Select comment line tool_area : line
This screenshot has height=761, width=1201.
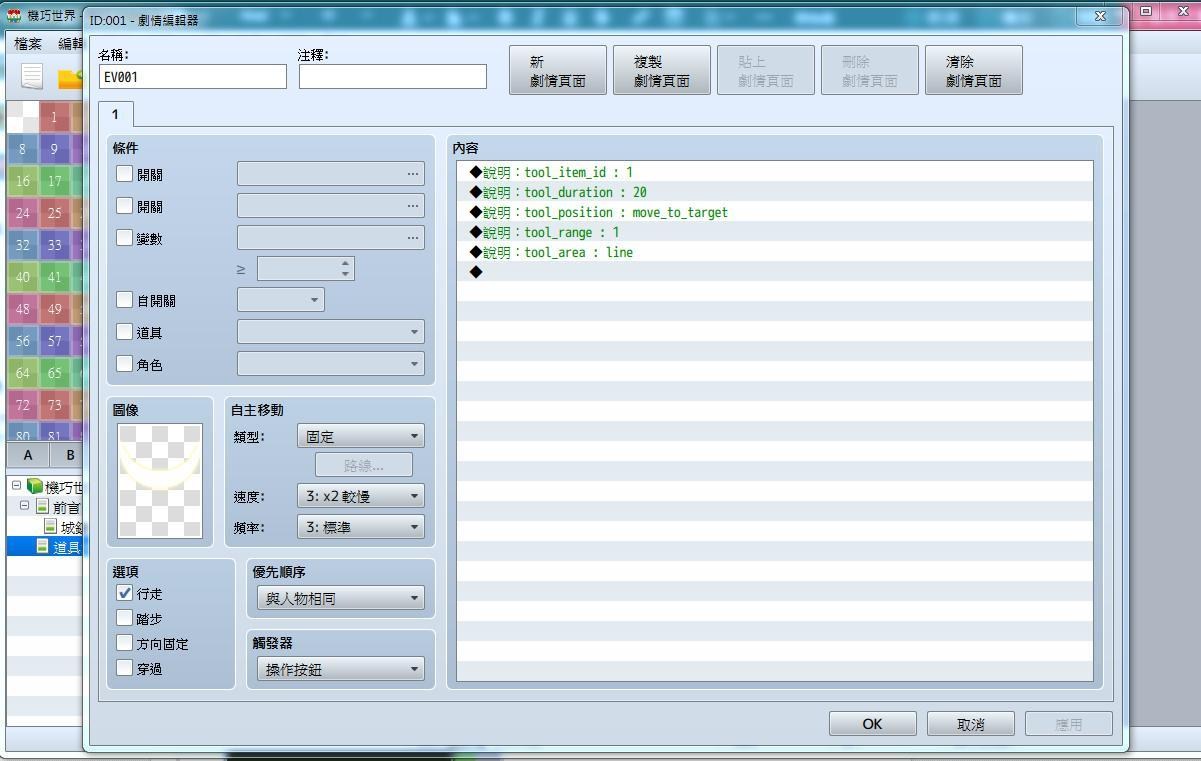[775, 252]
